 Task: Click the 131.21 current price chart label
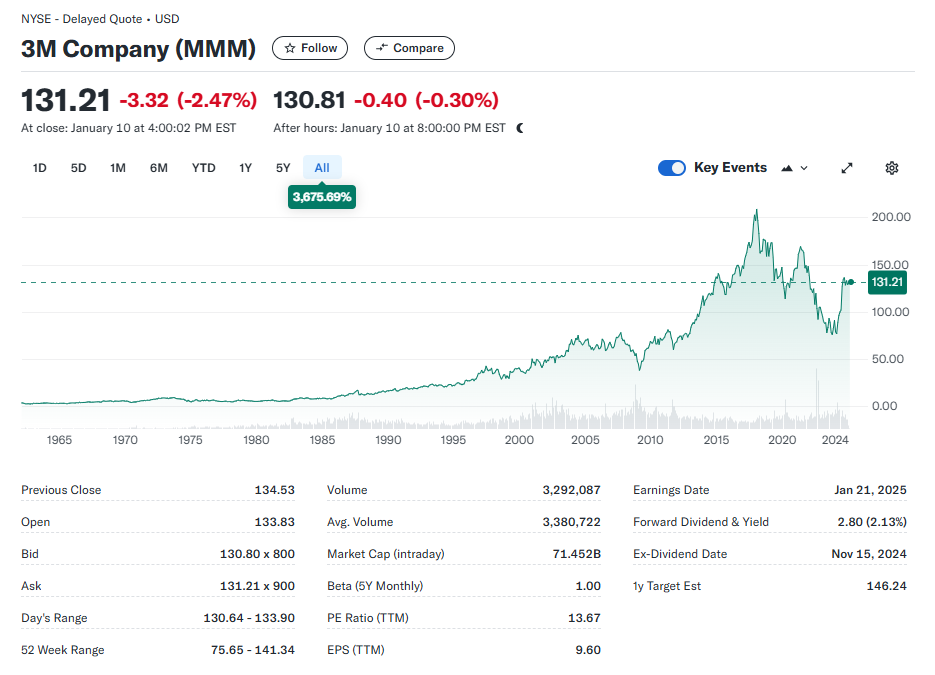click(887, 282)
